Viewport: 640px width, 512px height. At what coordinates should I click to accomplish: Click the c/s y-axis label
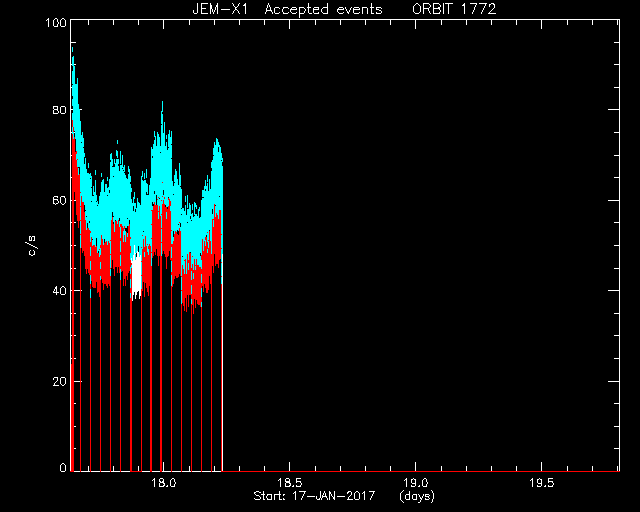(32, 246)
